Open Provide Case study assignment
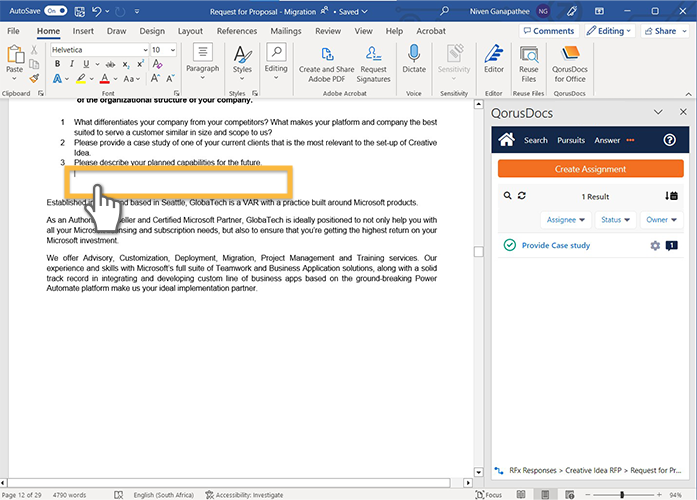The width and height of the screenshot is (697, 500). coord(556,245)
